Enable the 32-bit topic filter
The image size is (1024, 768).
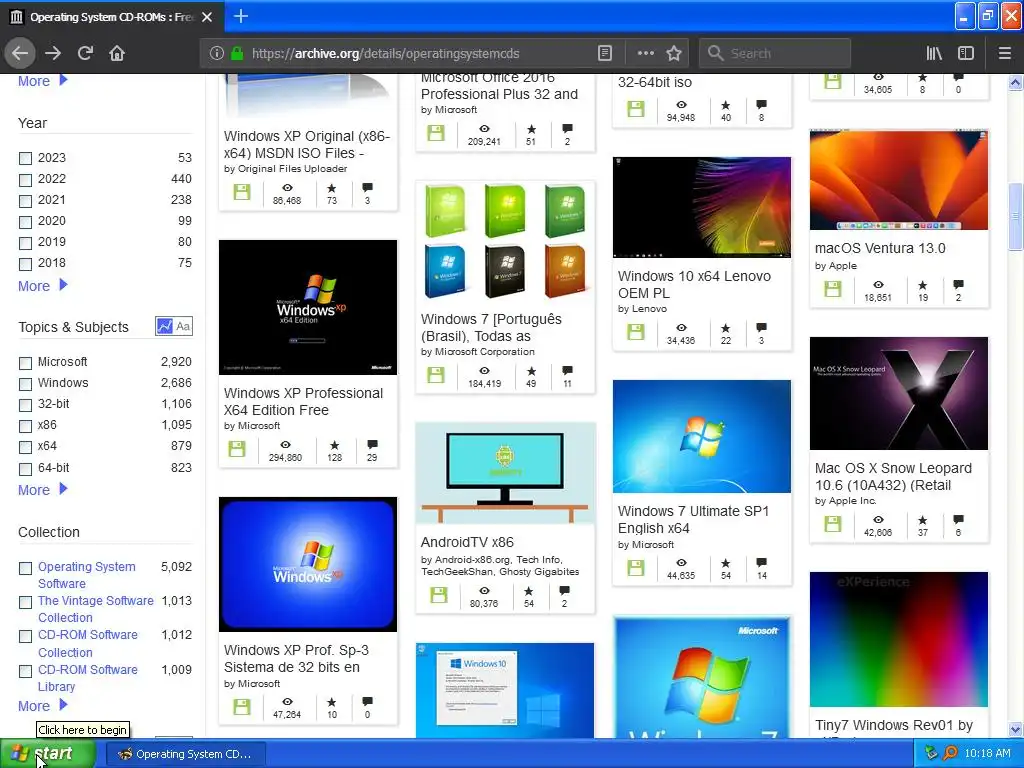point(25,405)
